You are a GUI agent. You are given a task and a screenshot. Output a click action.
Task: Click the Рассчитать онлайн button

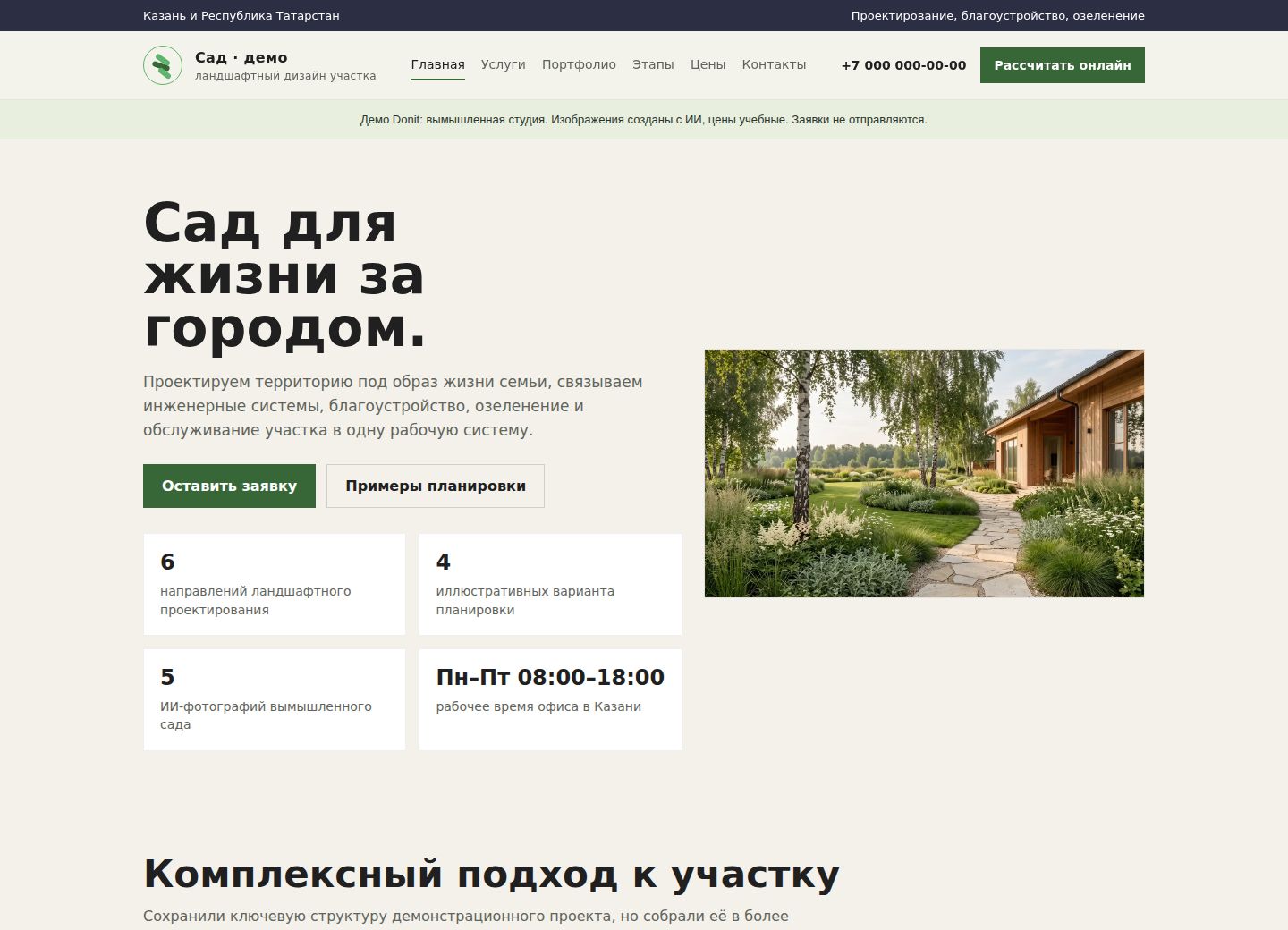click(x=1063, y=65)
